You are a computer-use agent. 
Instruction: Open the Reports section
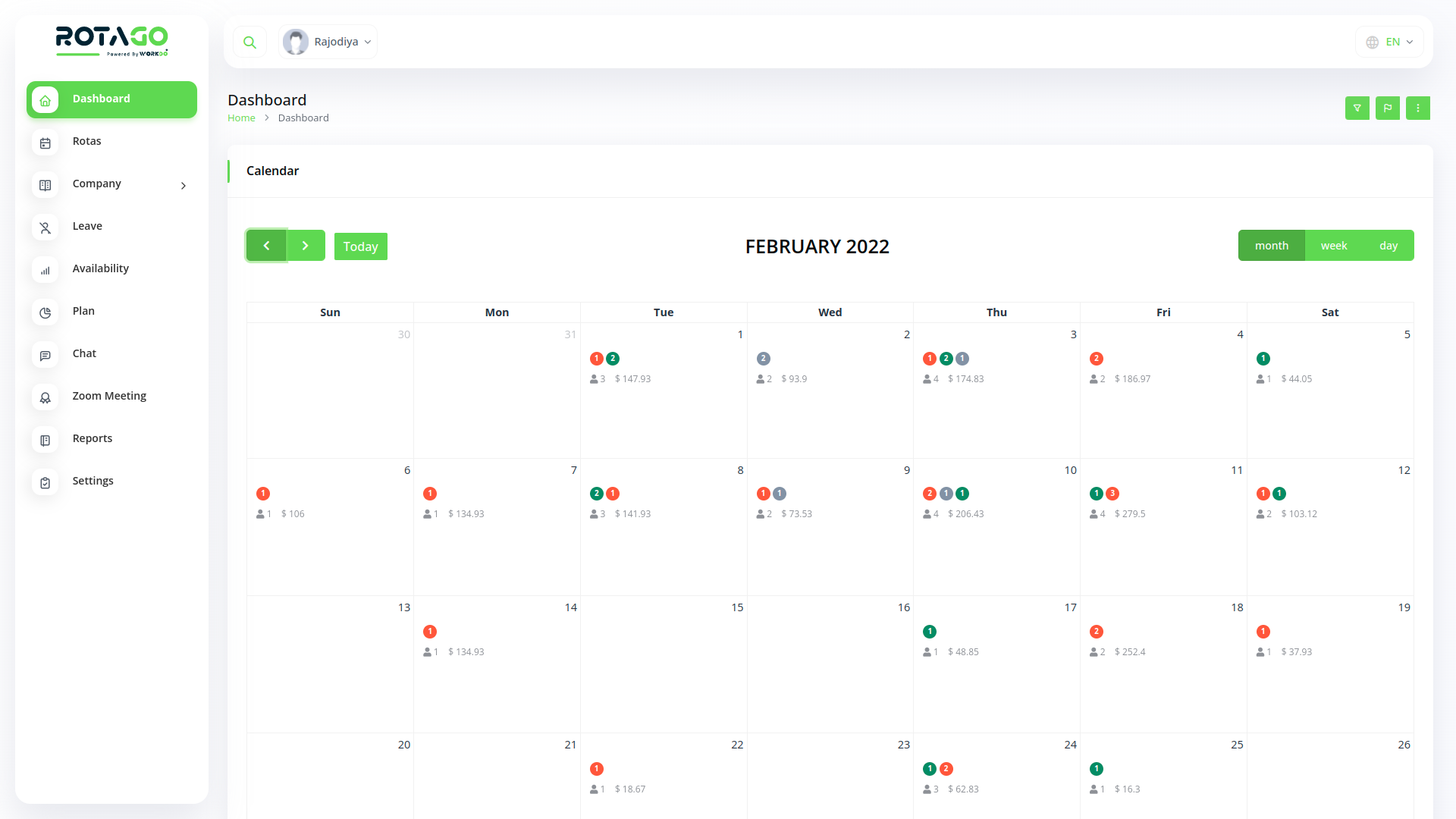coord(92,438)
